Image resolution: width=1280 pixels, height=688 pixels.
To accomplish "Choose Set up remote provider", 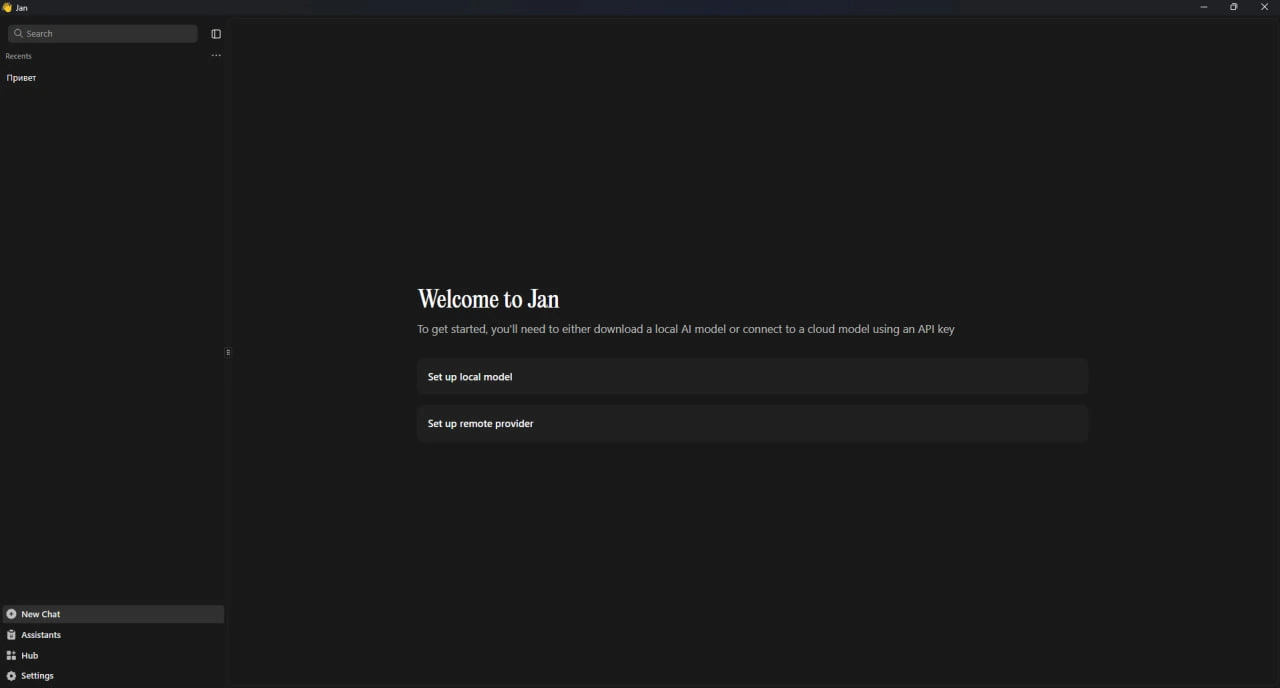I will pos(752,424).
